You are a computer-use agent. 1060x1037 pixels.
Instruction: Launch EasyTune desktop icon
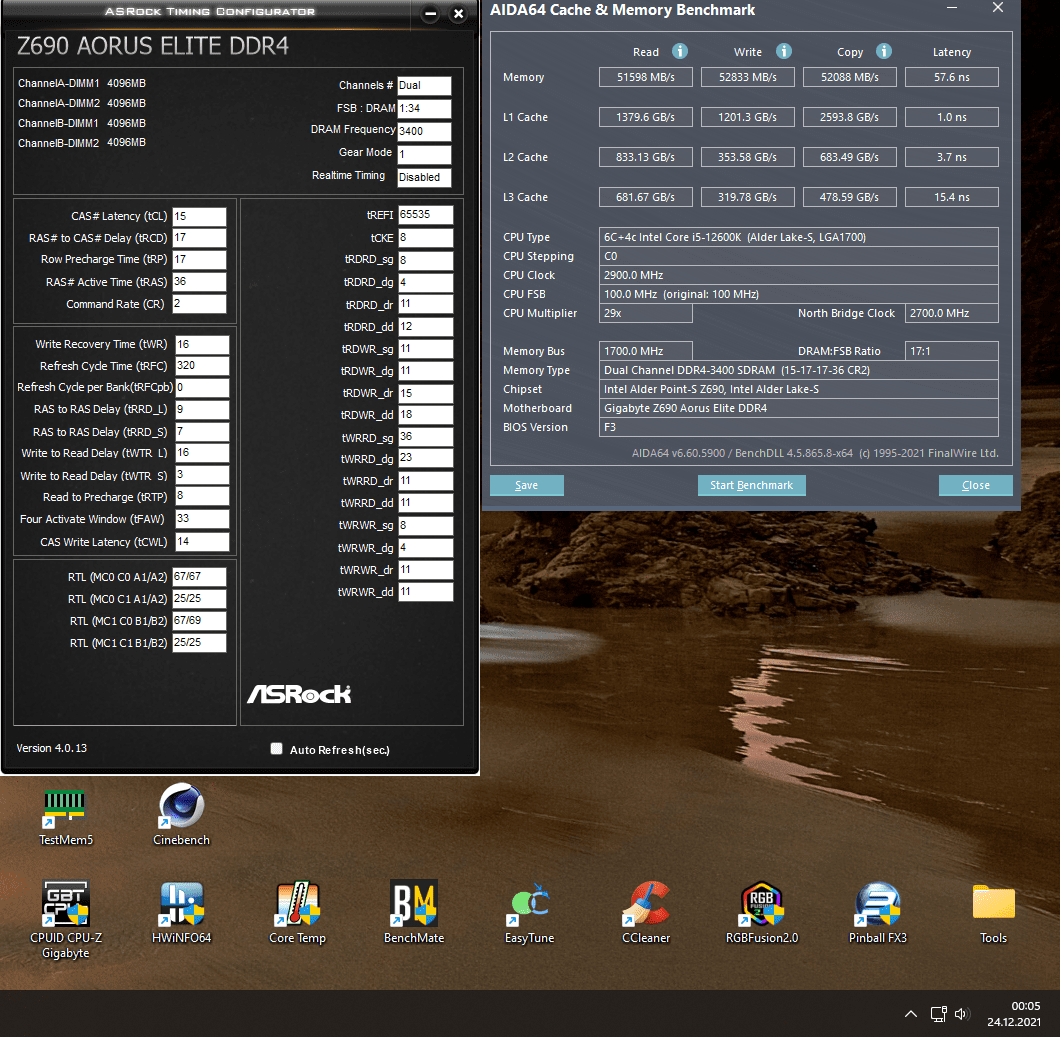[x=529, y=912]
